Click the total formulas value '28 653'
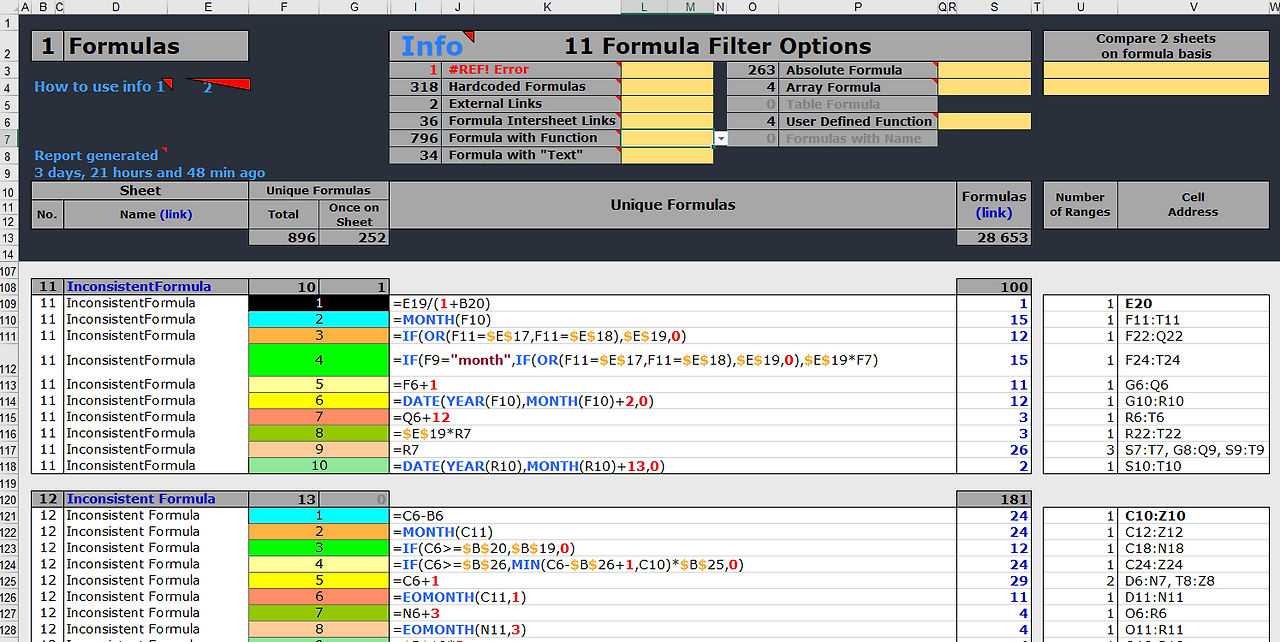This screenshot has width=1280, height=642. (x=994, y=238)
